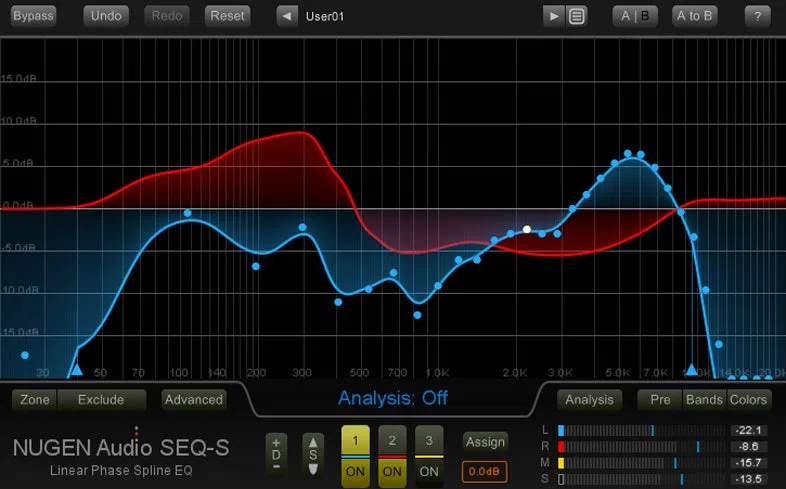Toggle the Bypass button

pos(34,16)
